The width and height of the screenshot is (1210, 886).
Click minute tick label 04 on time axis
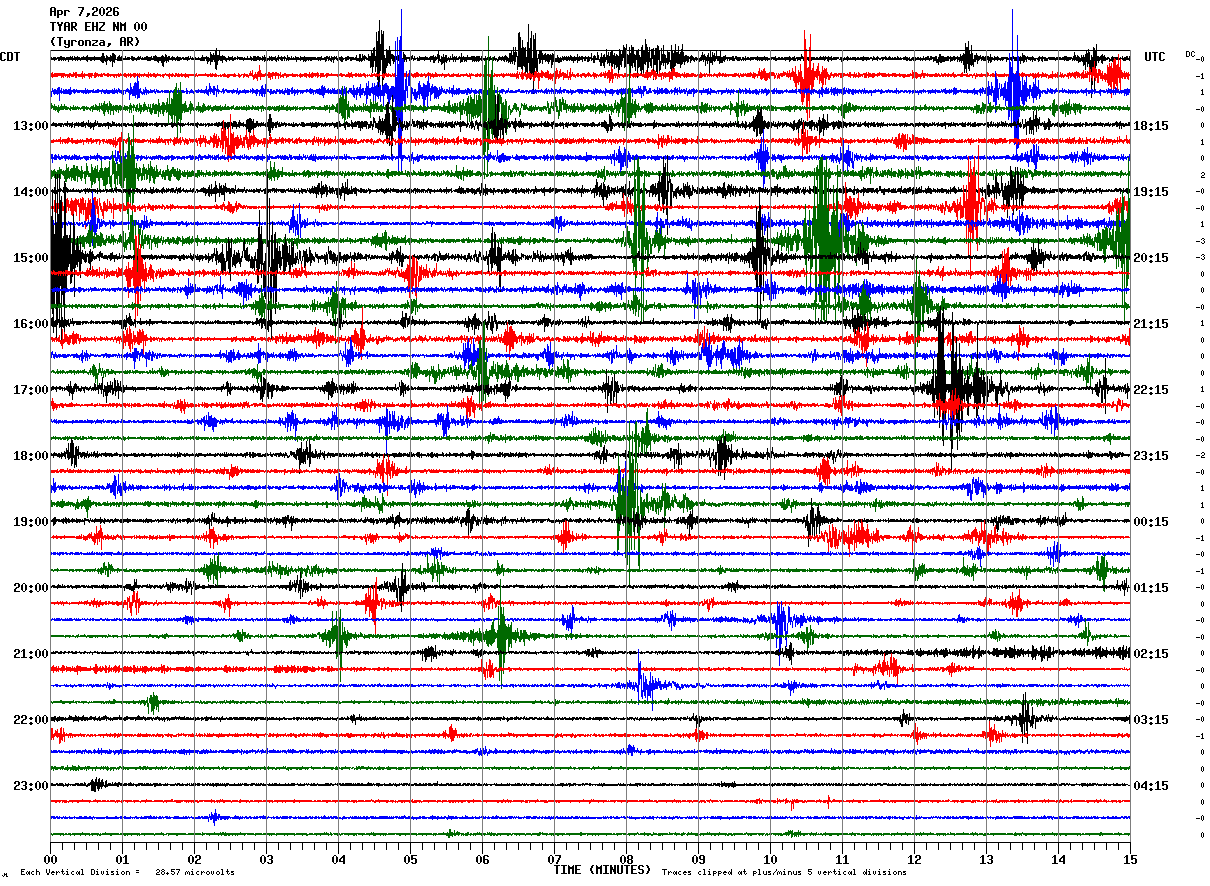pos(338,859)
